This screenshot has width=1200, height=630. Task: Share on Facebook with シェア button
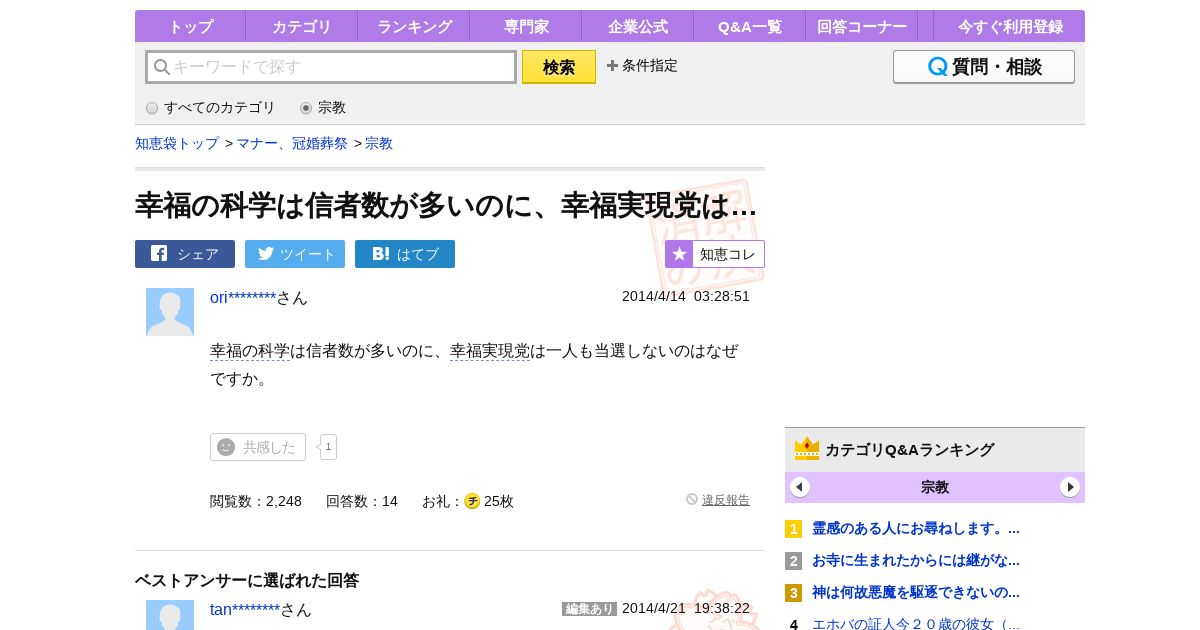[185, 254]
